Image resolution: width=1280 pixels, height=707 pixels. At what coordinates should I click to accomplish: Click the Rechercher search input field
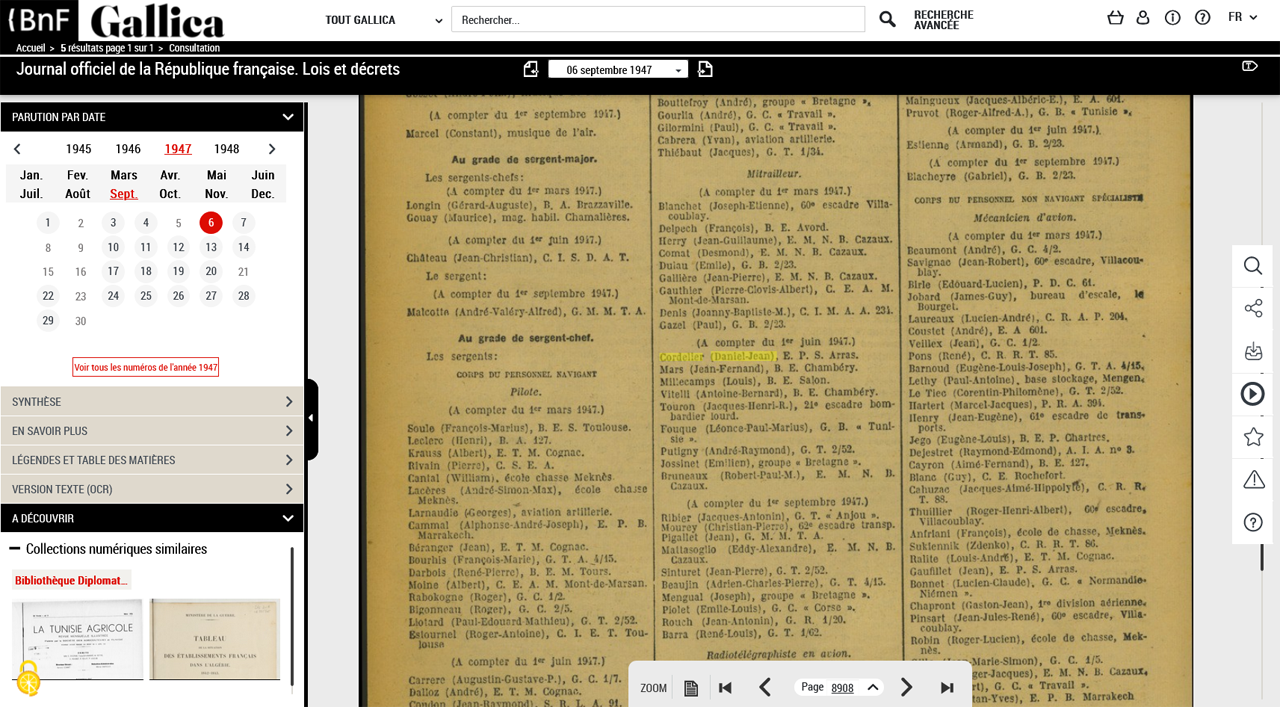[658, 19]
